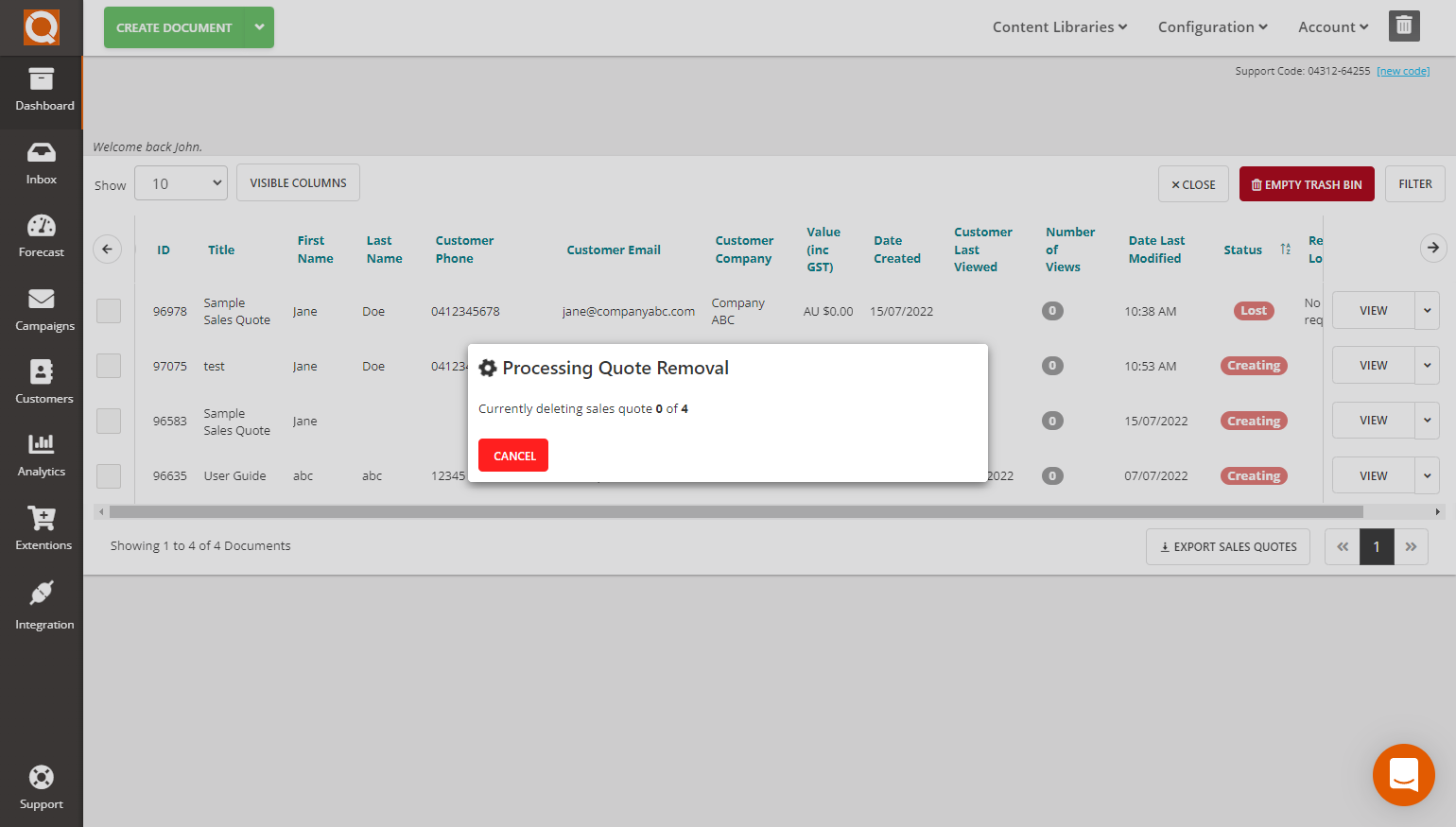
Task: Check the row checkbox for quote 96978
Action: pos(108,310)
